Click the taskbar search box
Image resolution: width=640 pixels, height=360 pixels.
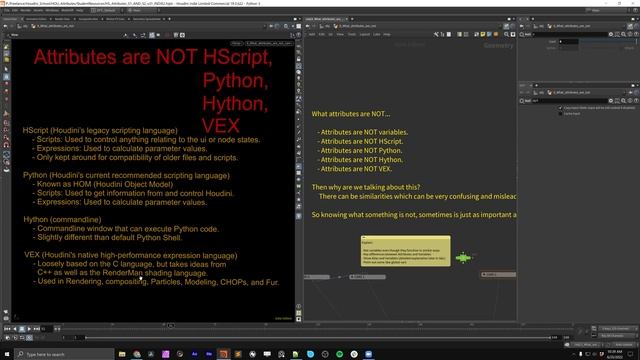[64, 354]
